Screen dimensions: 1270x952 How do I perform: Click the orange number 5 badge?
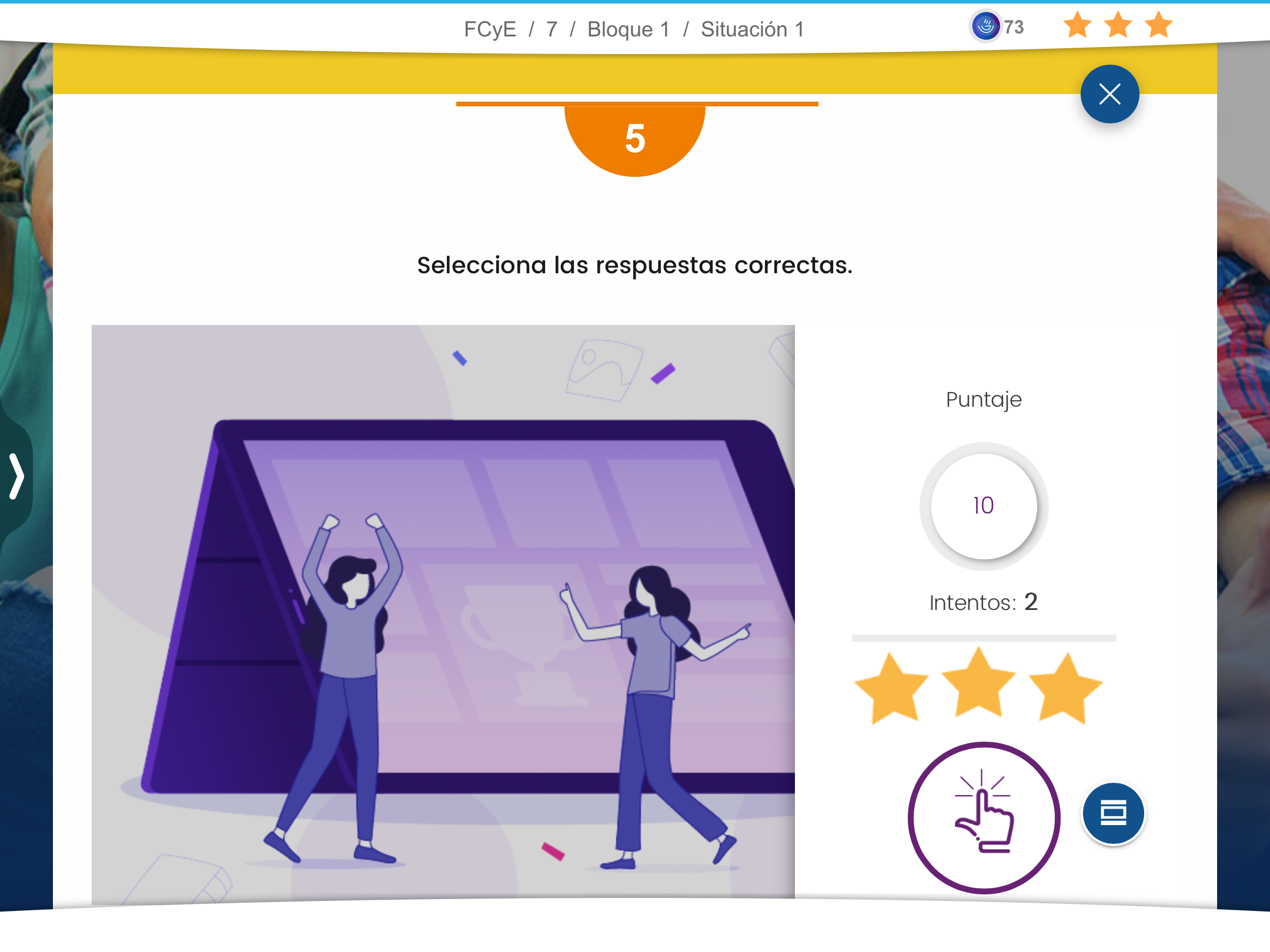[x=635, y=139]
